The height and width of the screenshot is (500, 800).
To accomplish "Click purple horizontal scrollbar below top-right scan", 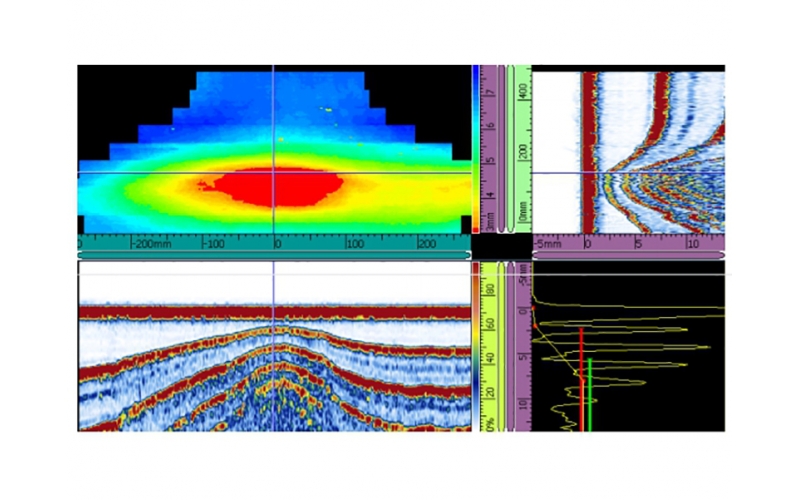I will (628, 256).
